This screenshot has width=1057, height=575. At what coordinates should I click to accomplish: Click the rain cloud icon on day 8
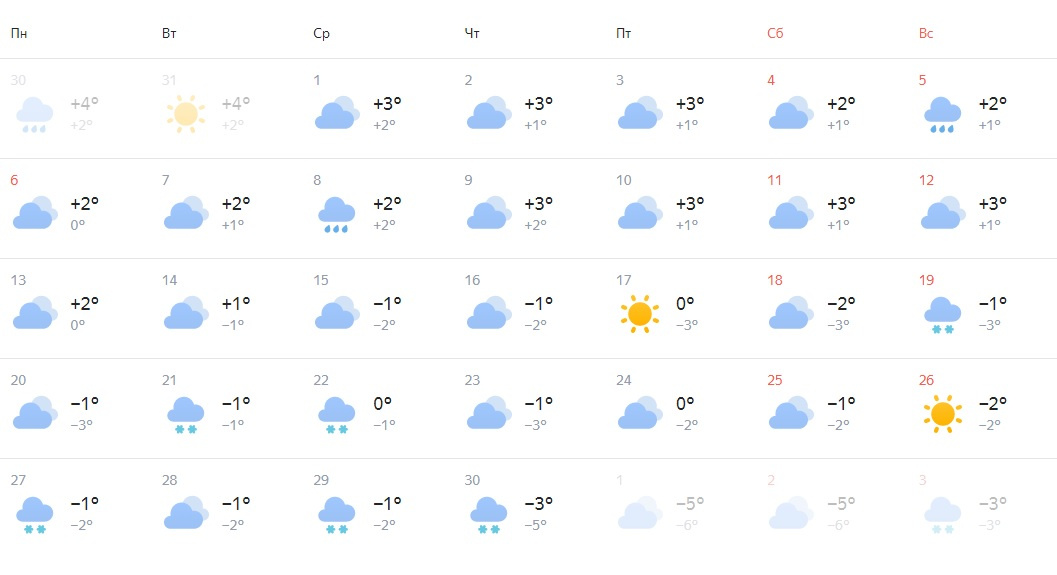(336, 214)
